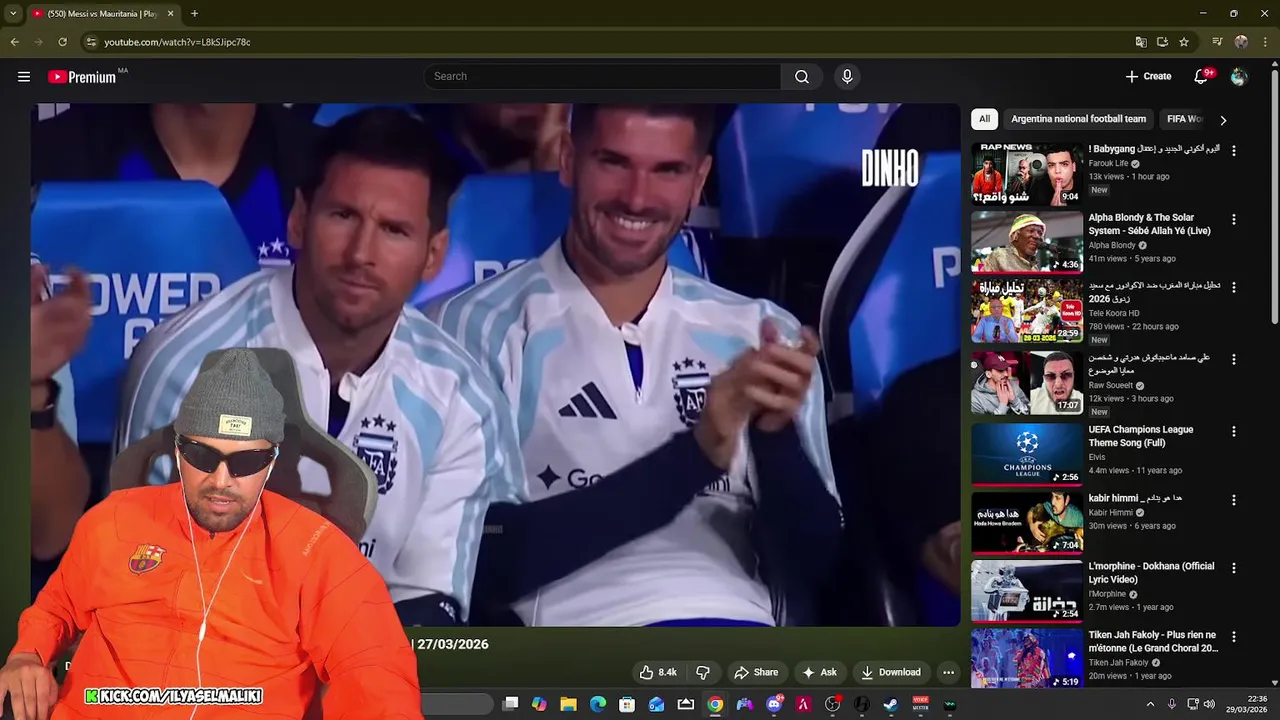Dislike the video with thumbs-down icon
Image resolution: width=1280 pixels, height=720 pixels.
tap(702, 672)
